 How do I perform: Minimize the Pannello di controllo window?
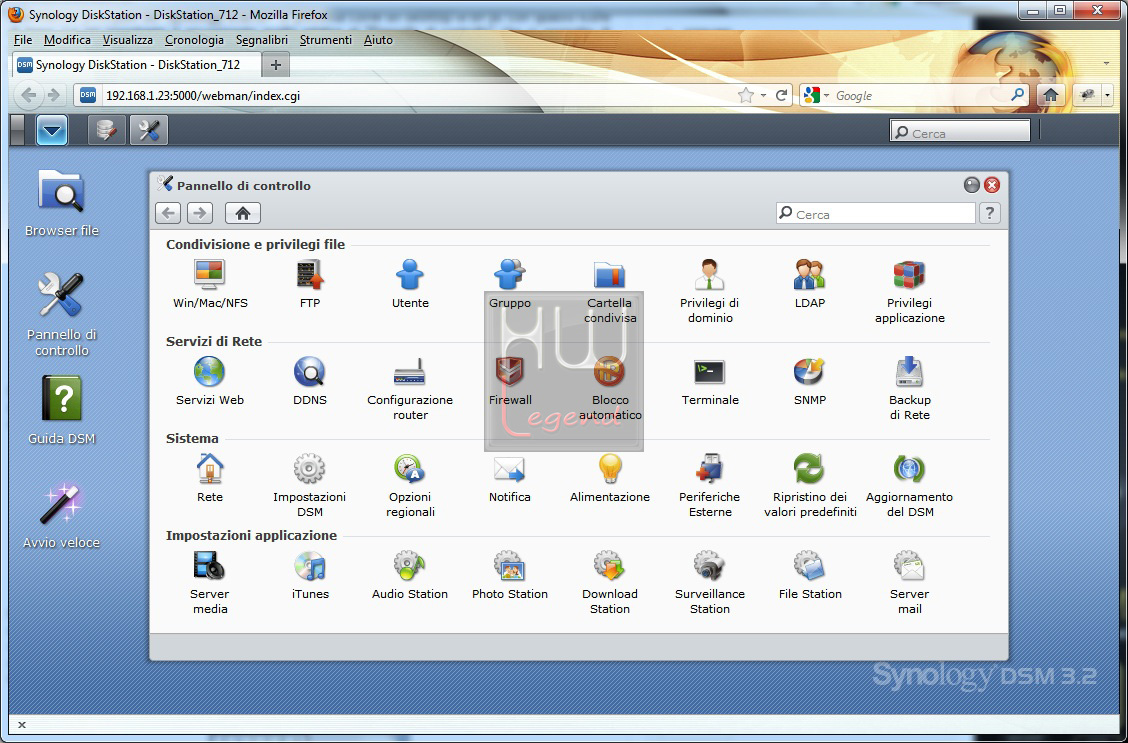coord(972,186)
